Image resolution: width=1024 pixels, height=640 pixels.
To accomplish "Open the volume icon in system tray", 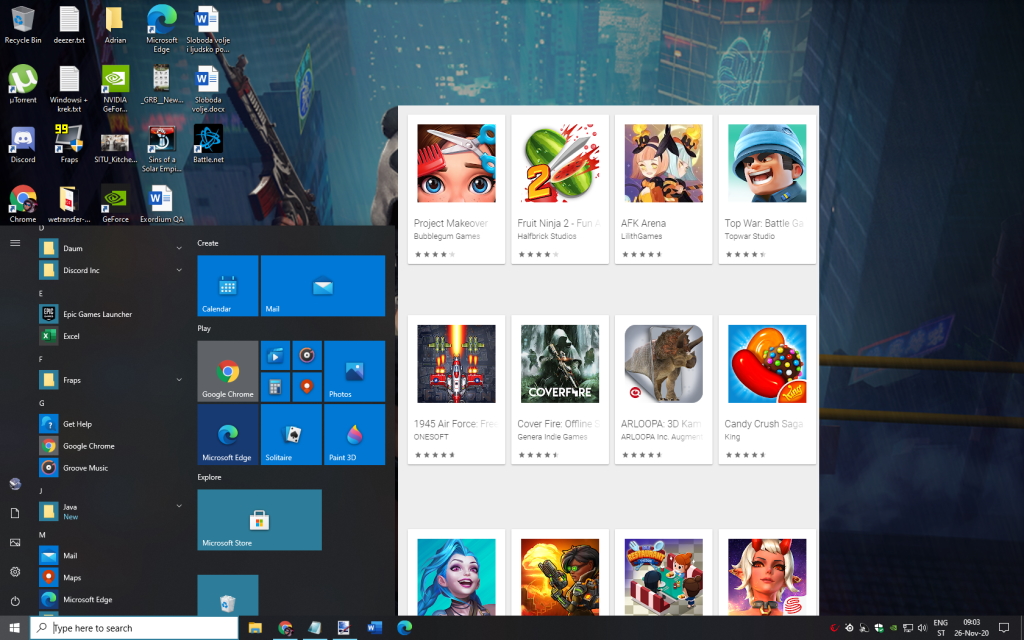I will click(922, 628).
